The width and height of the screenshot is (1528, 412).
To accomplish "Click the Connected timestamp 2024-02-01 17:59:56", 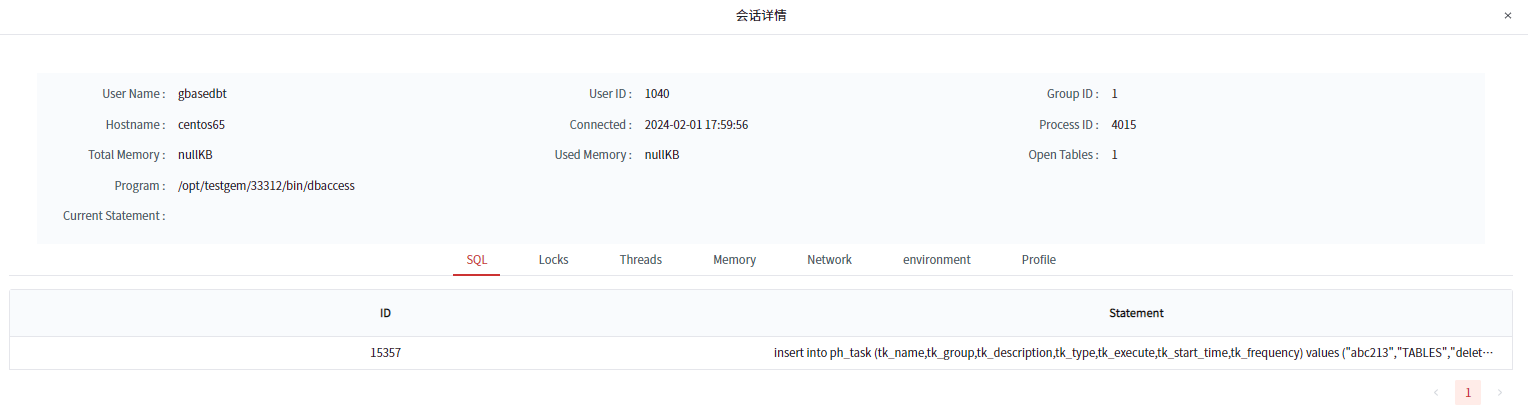I will (x=696, y=125).
